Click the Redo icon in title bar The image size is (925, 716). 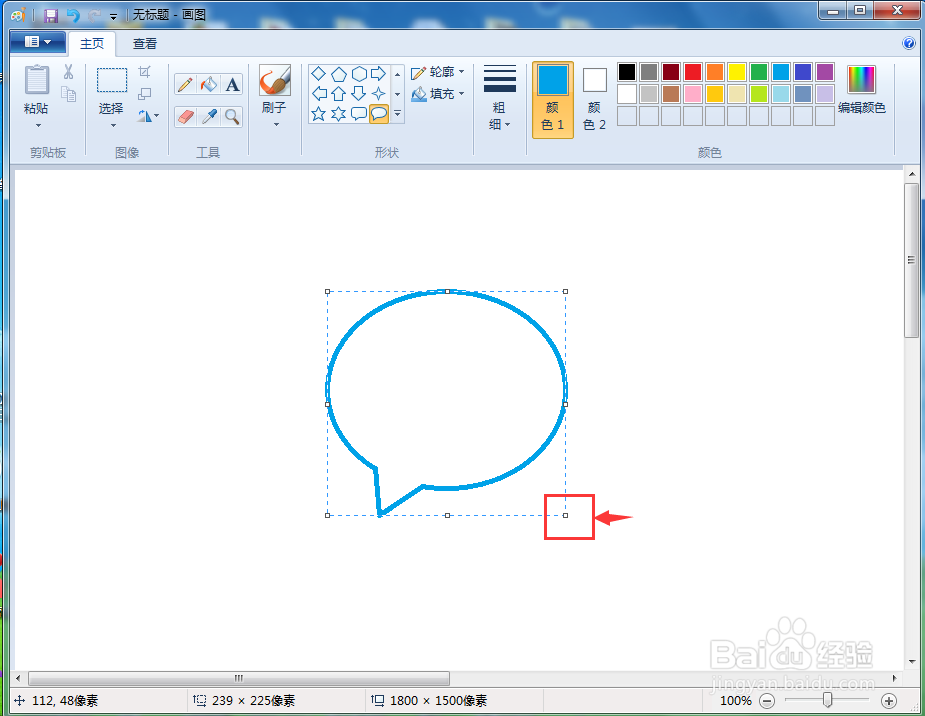pyautogui.click(x=93, y=15)
